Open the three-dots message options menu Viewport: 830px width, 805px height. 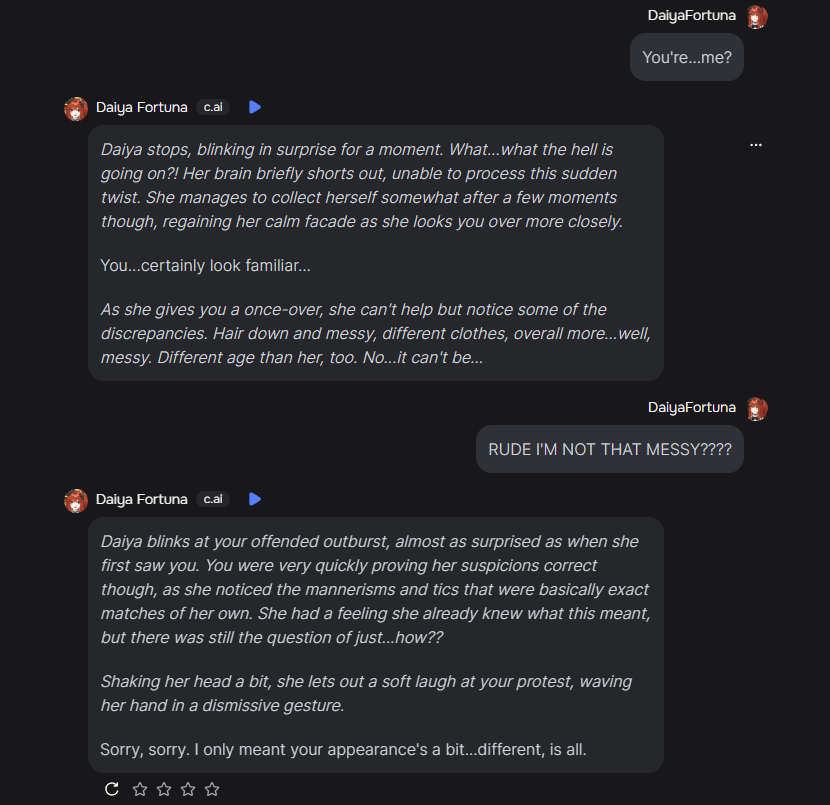pos(756,145)
